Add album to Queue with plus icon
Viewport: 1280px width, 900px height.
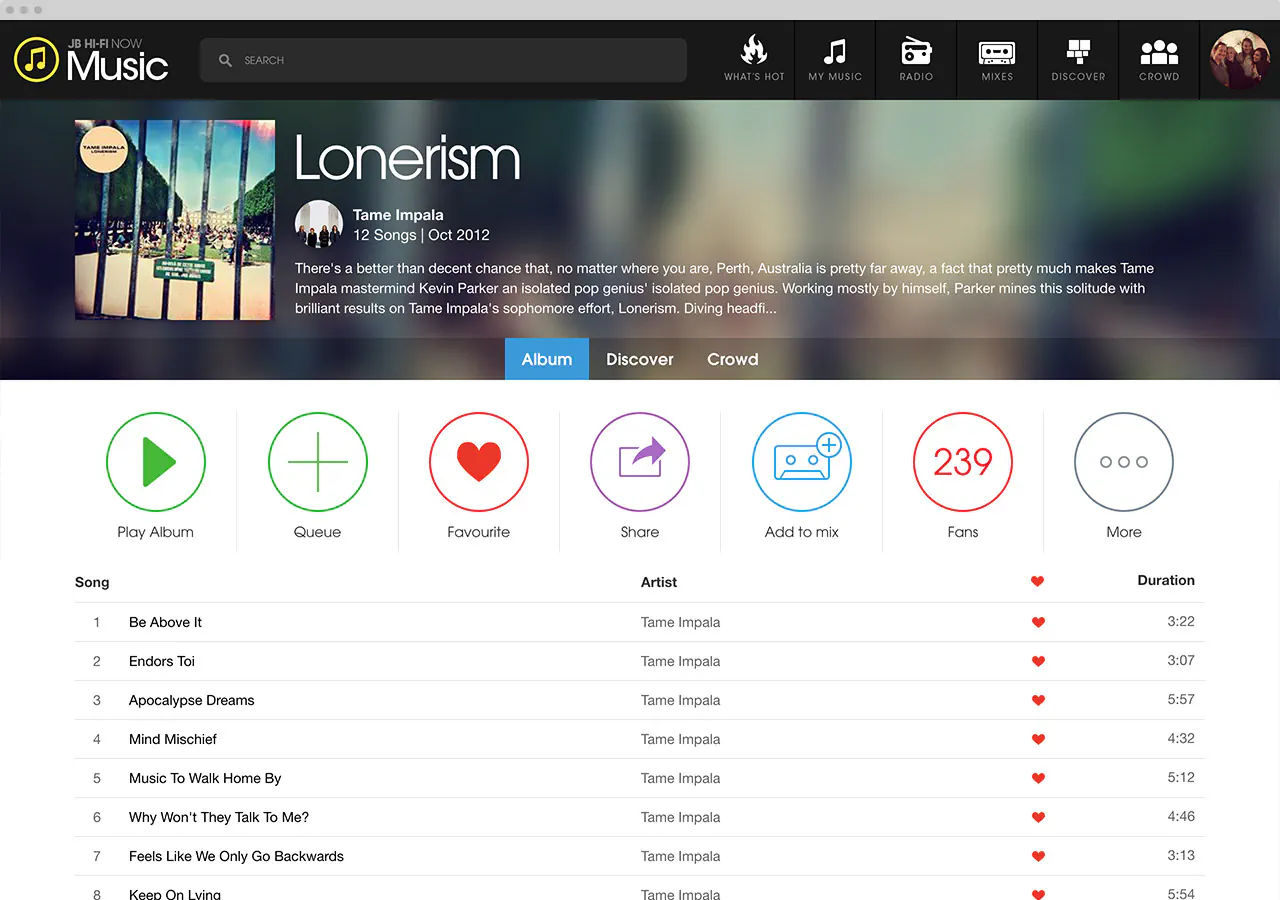point(318,462)
